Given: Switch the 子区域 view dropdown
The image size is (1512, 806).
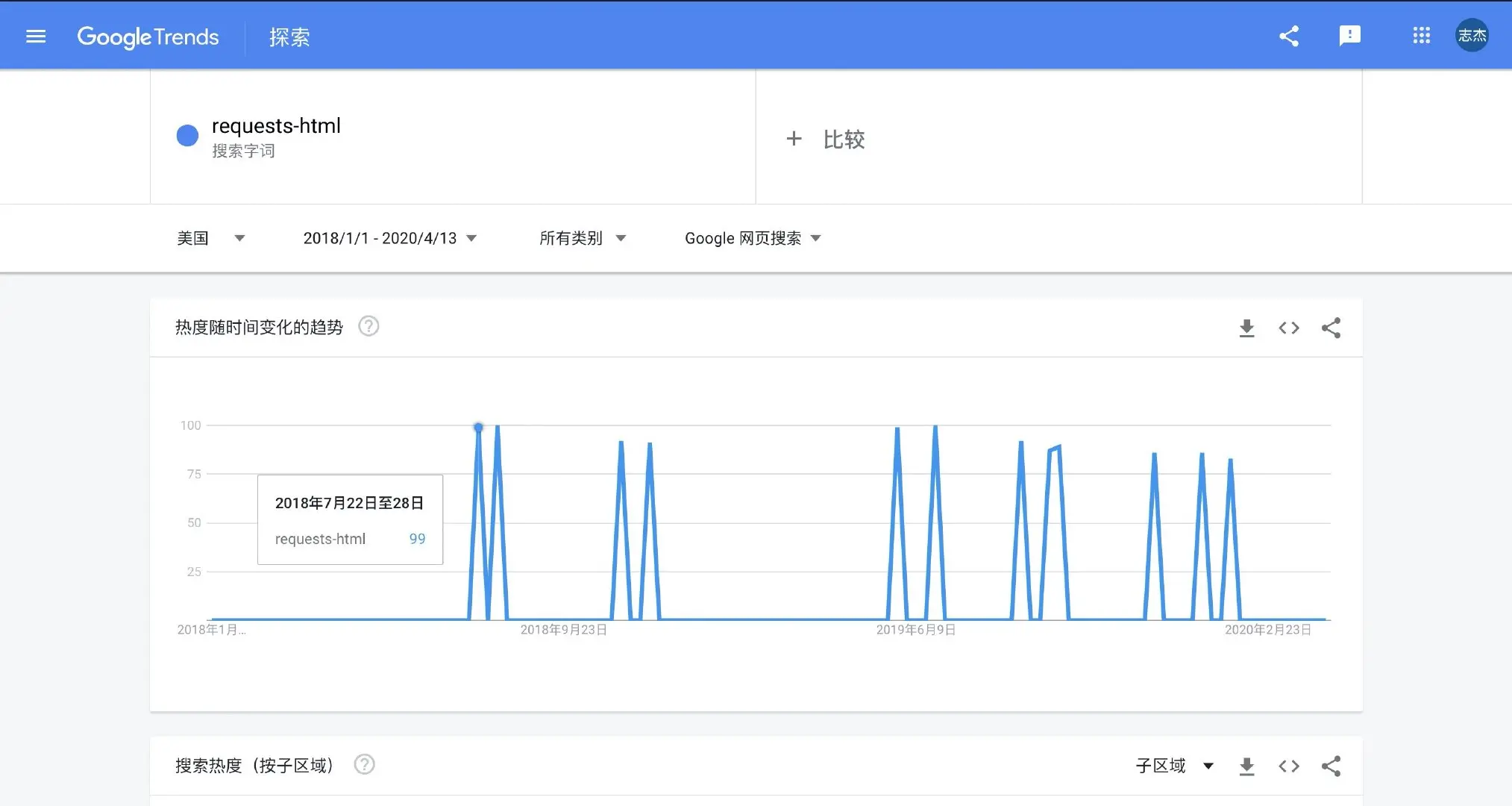Looking at the screenshot, I should 1174,766.
